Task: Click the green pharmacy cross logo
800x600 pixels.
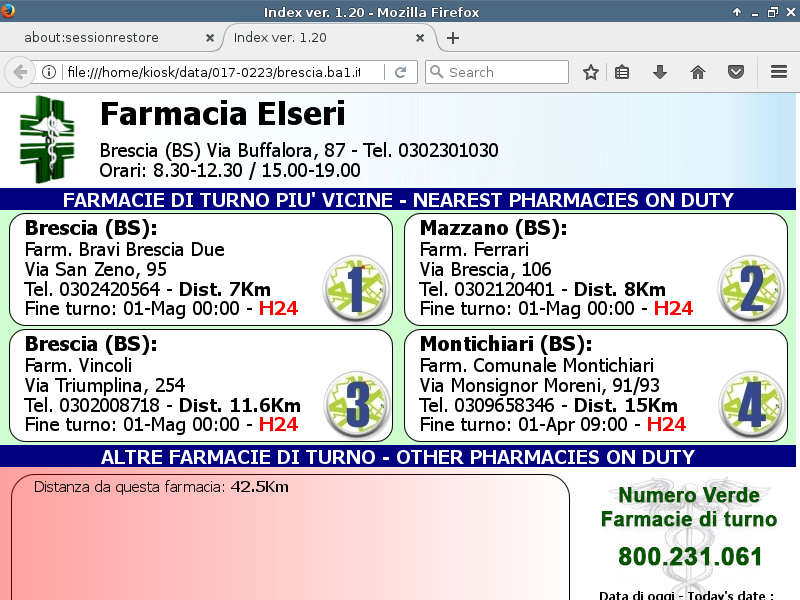Action: coord(47,139)
